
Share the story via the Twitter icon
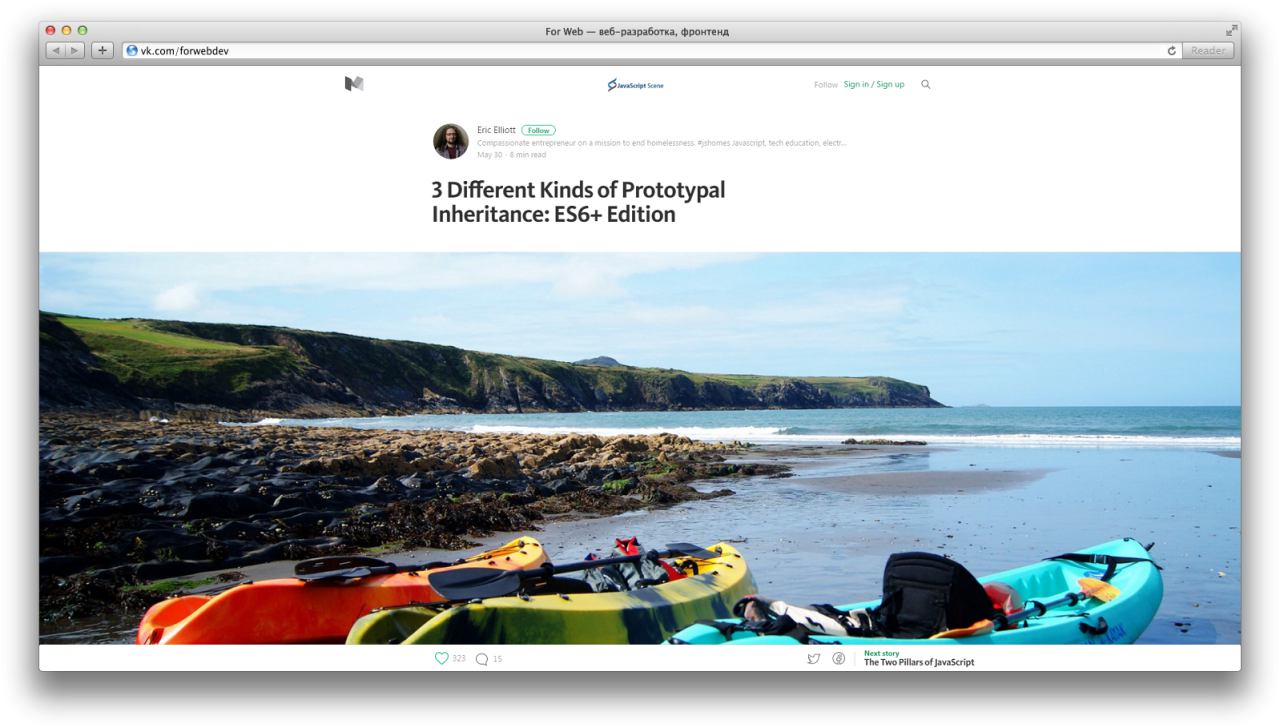tap(814, 659)
